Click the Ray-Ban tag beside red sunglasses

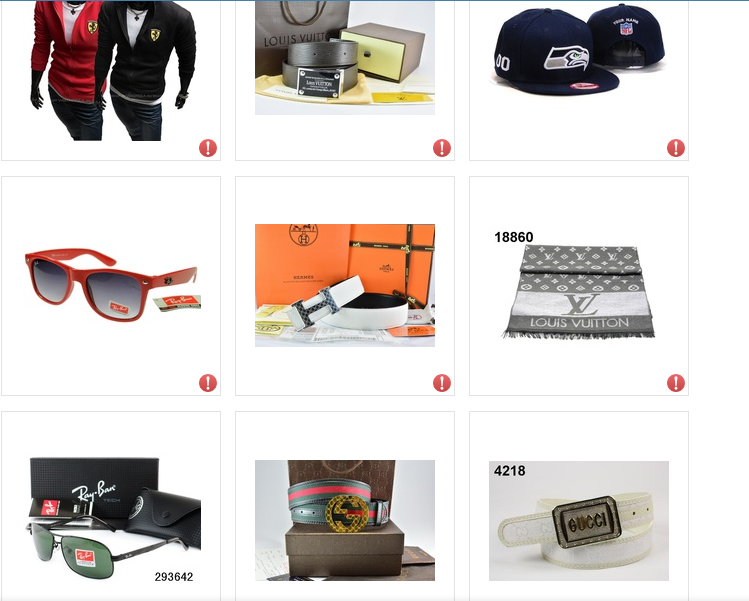[x=177, y=302]
